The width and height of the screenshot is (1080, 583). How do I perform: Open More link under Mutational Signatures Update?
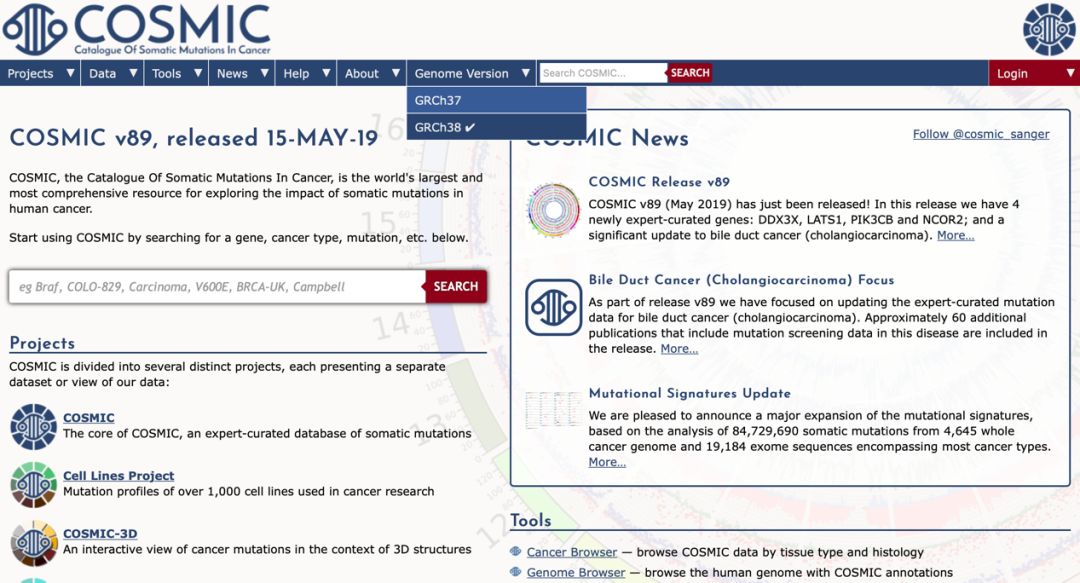point(607,462)
